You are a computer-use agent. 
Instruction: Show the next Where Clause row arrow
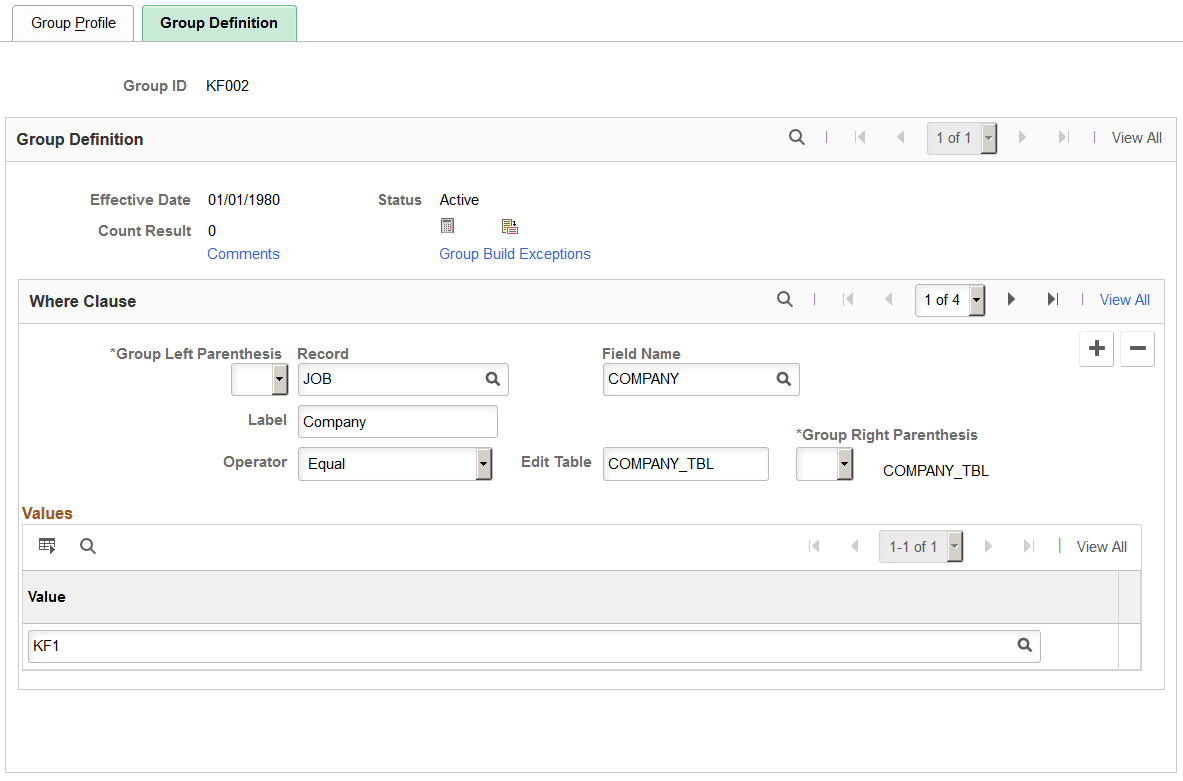pos(1010,299)
